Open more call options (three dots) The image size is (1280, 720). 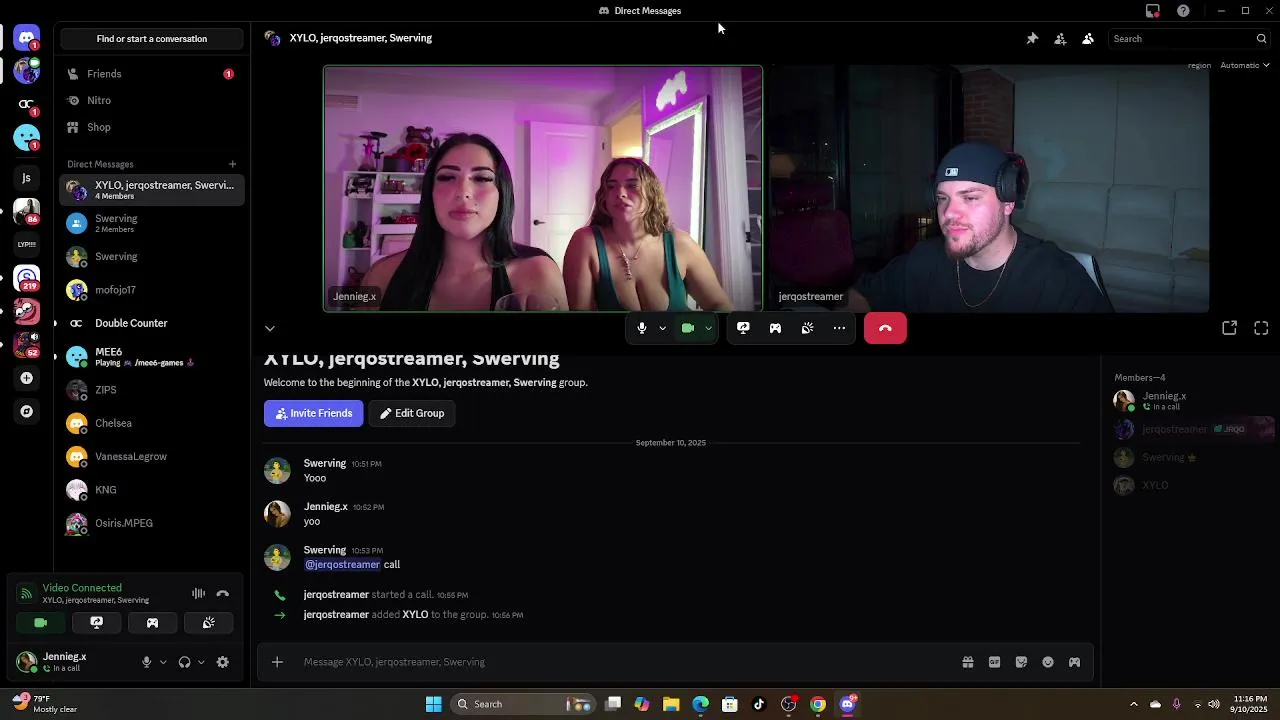click(839, 328)
